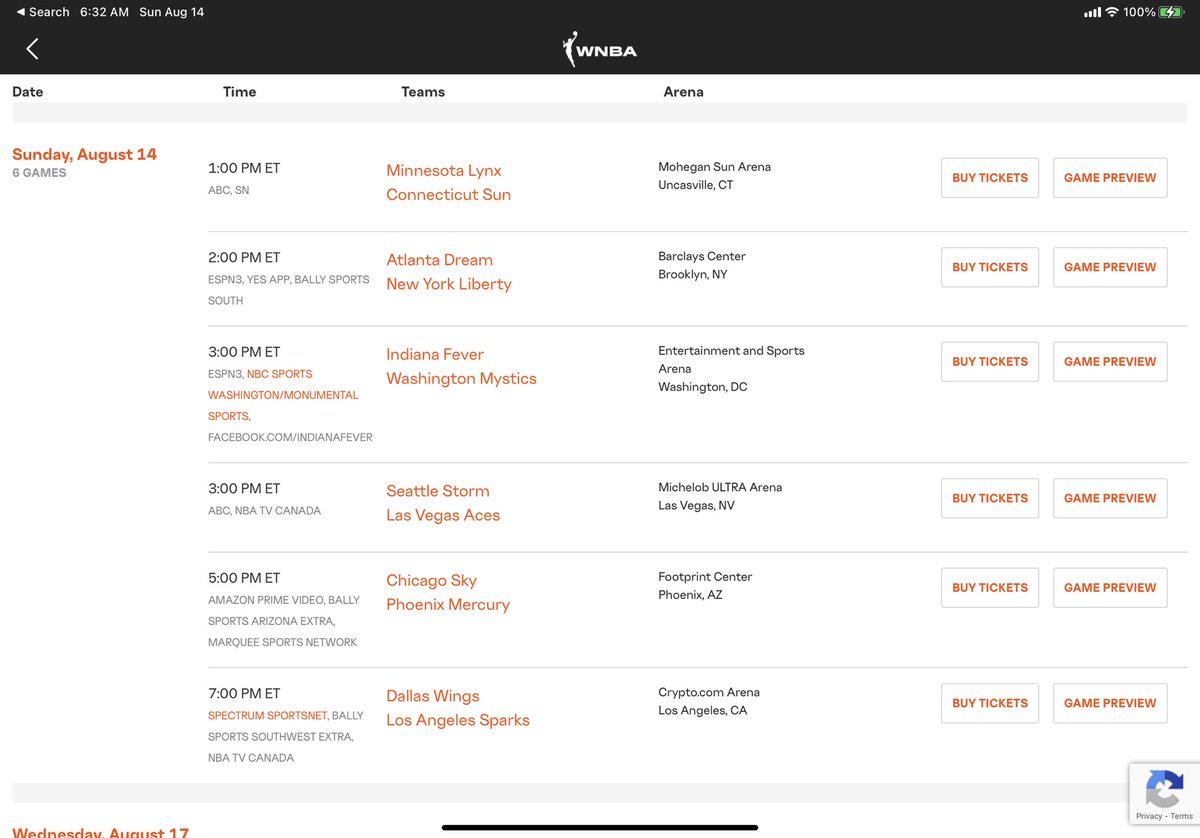Open the Connecticut Sun team link
The width and height of the screenshot is (1200, 838).
[448, 194]
